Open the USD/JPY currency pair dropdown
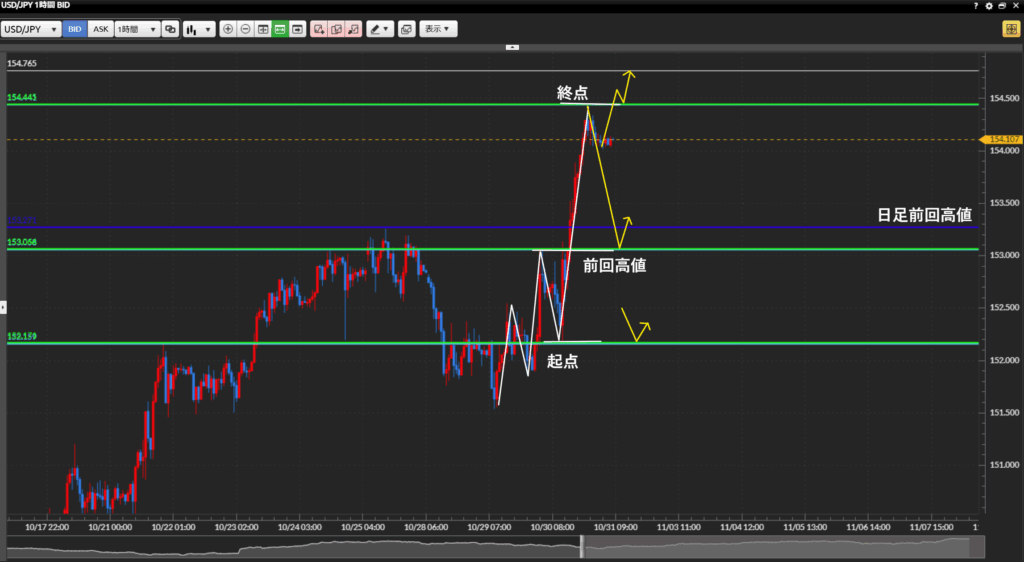This screenshot has width=1024, height=562. click(31, 29)
